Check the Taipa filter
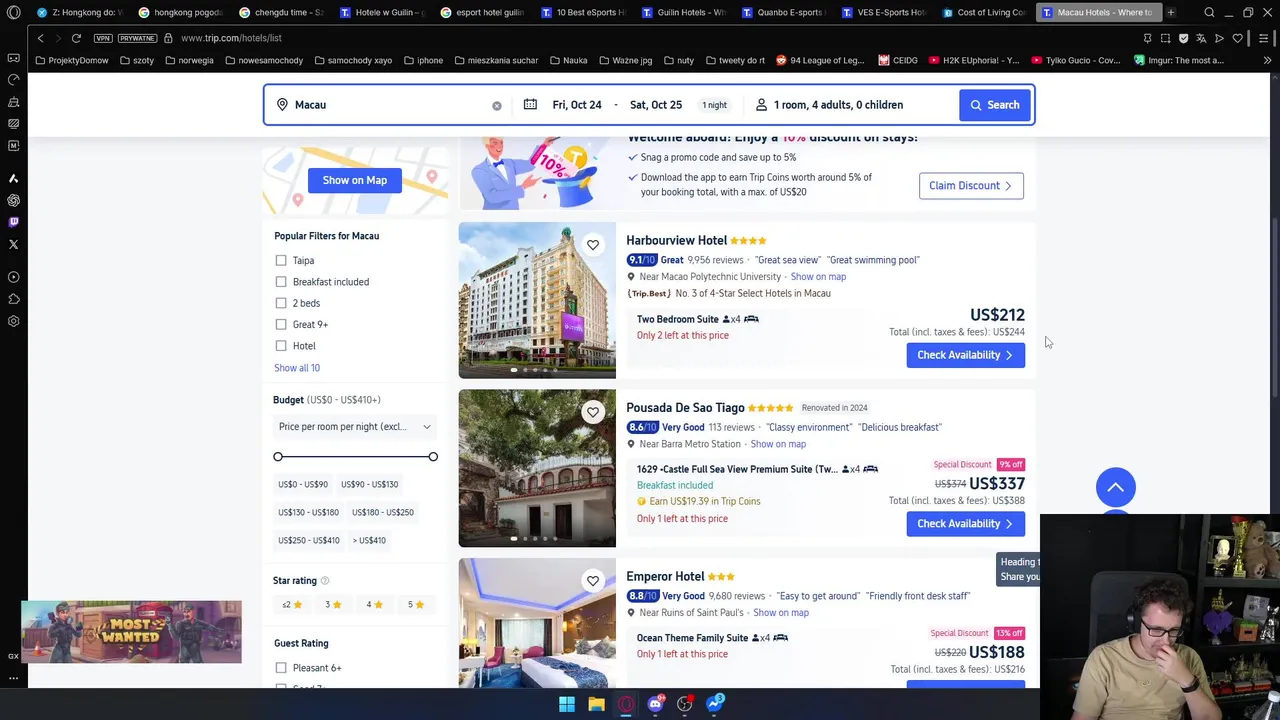 point(281,260)
